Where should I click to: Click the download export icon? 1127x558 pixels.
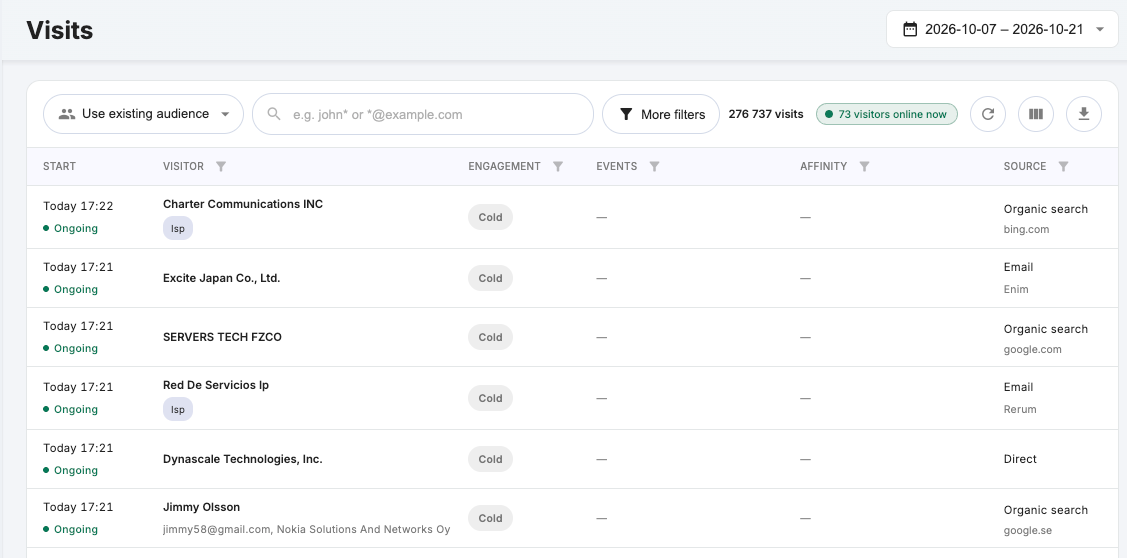pyautogui.click(x=1084, y=114)
